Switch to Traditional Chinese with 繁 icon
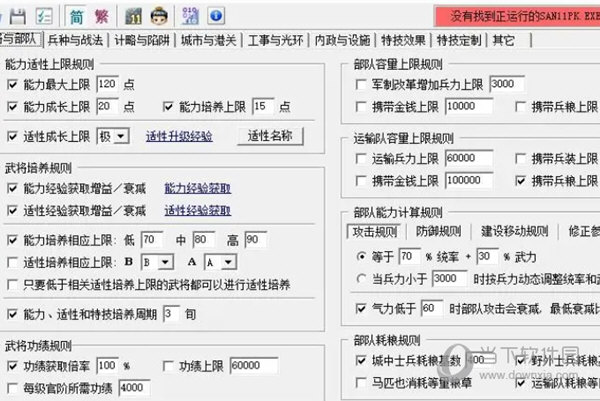Viewport: 600px width, 401px height. (x=101, y=16)
